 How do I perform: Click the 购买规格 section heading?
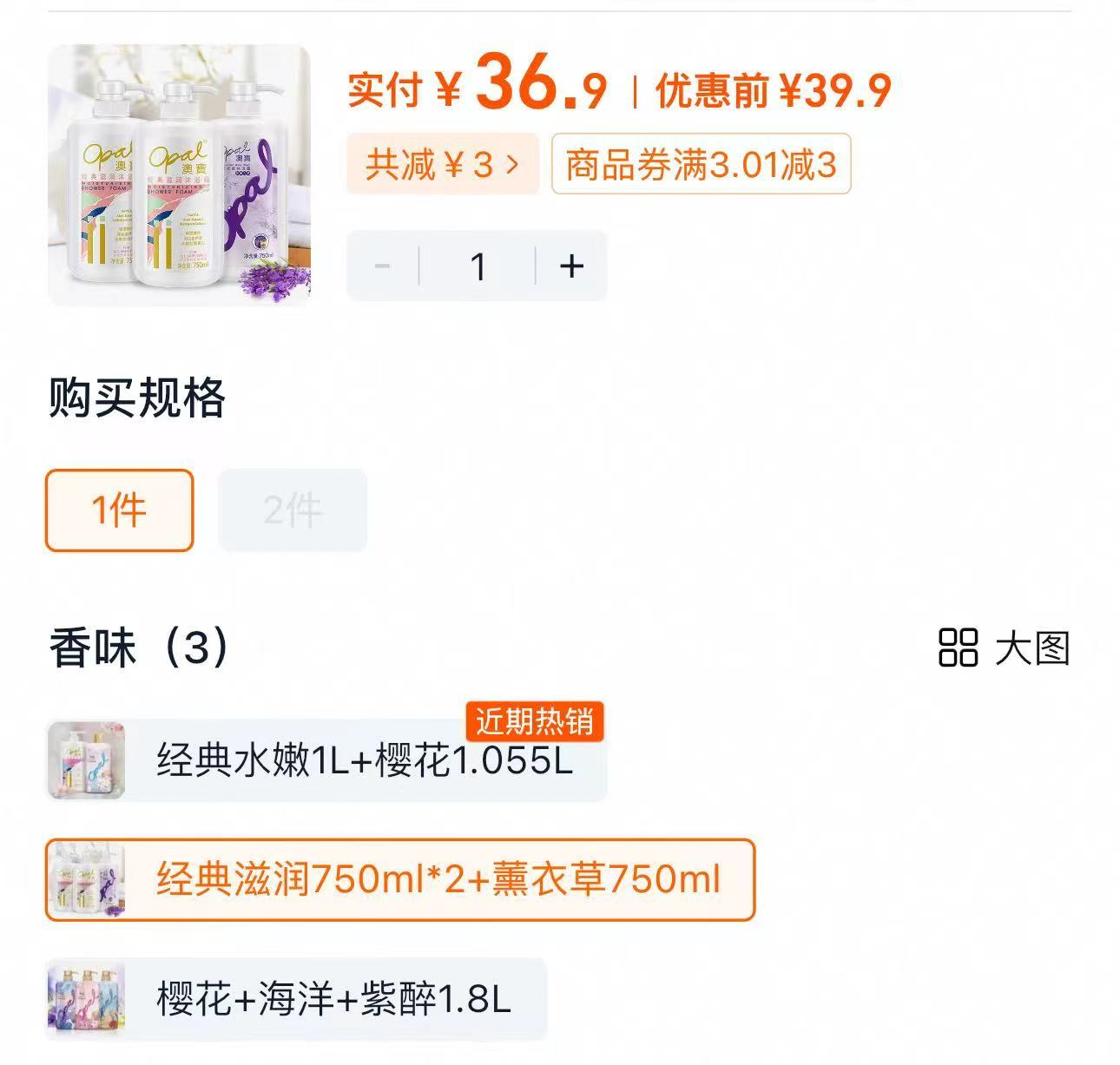(135, 399)
